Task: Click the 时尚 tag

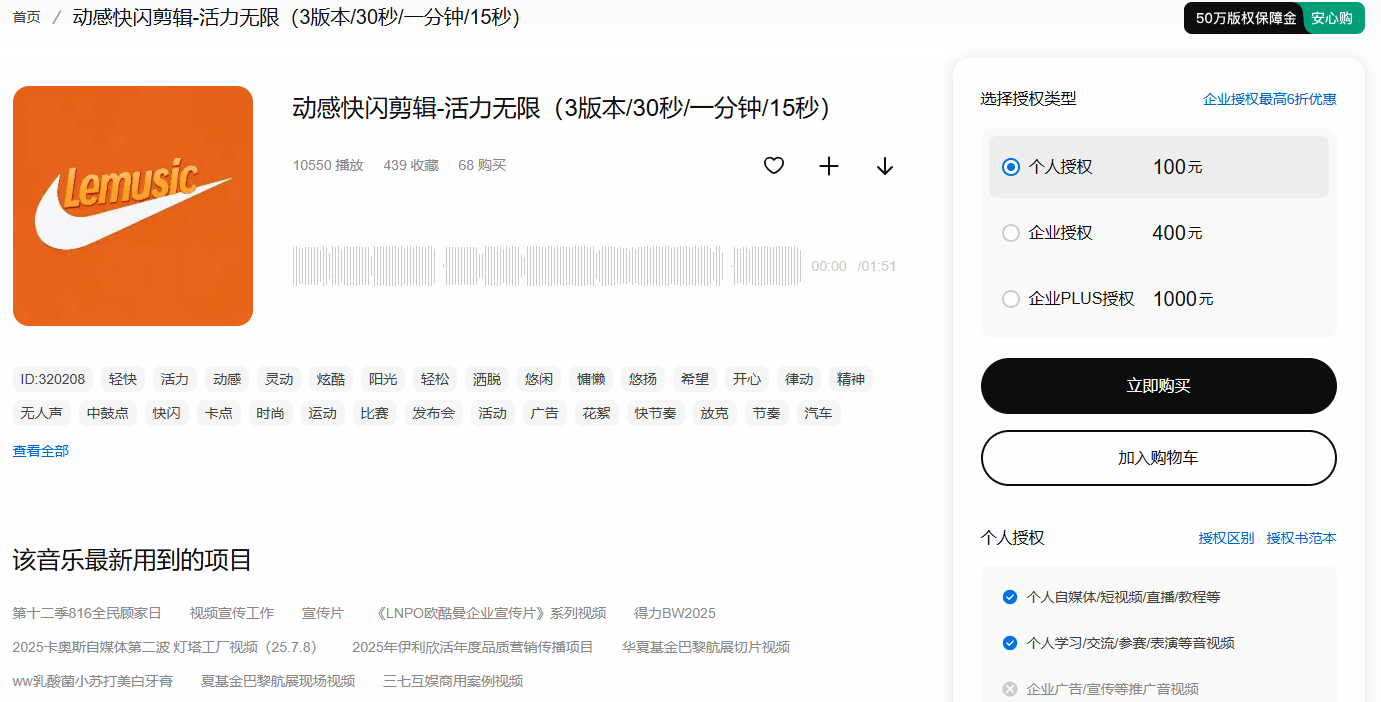Action: point(270,413)
